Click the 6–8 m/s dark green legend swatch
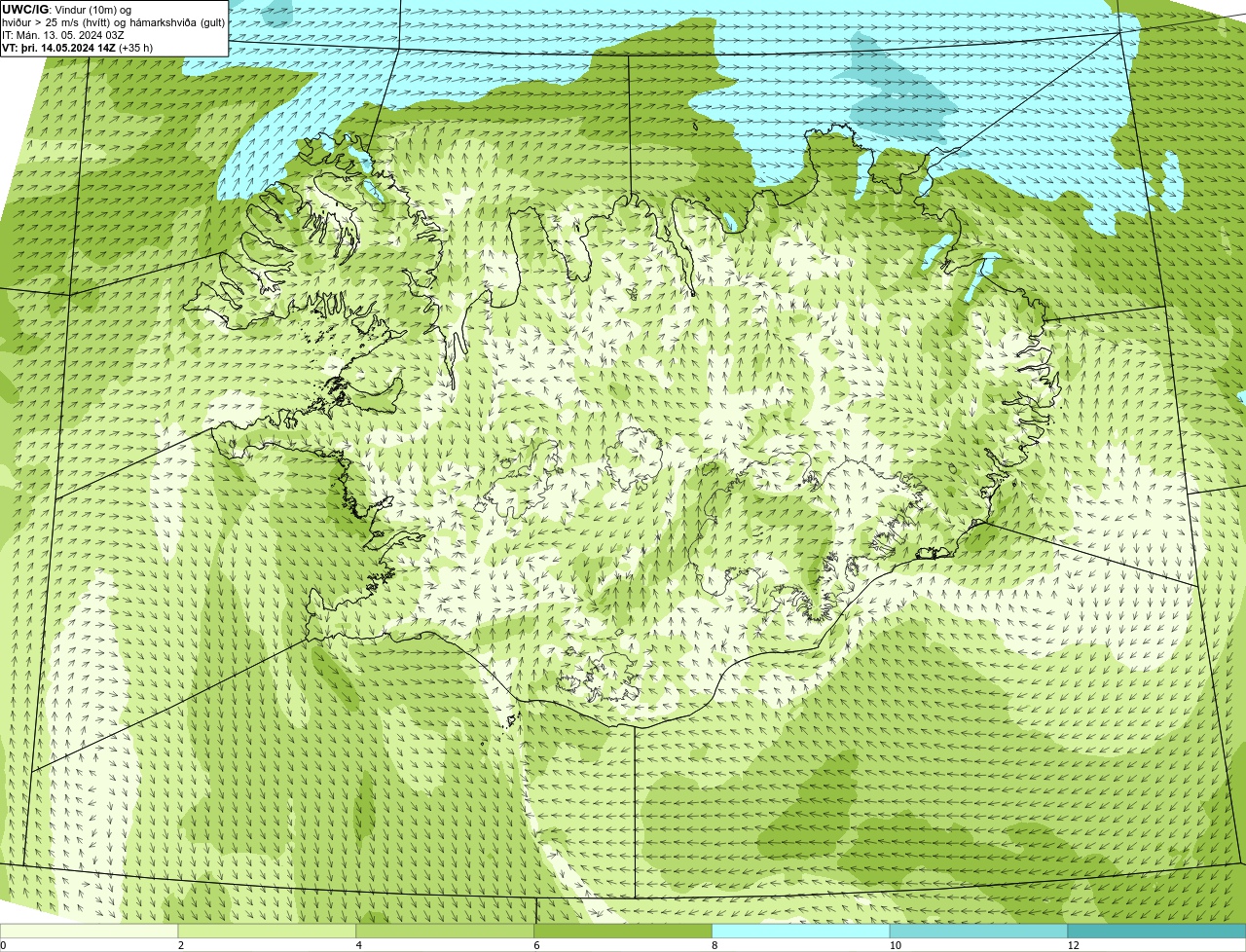1246x952 pixels. (x=624, y=931)
